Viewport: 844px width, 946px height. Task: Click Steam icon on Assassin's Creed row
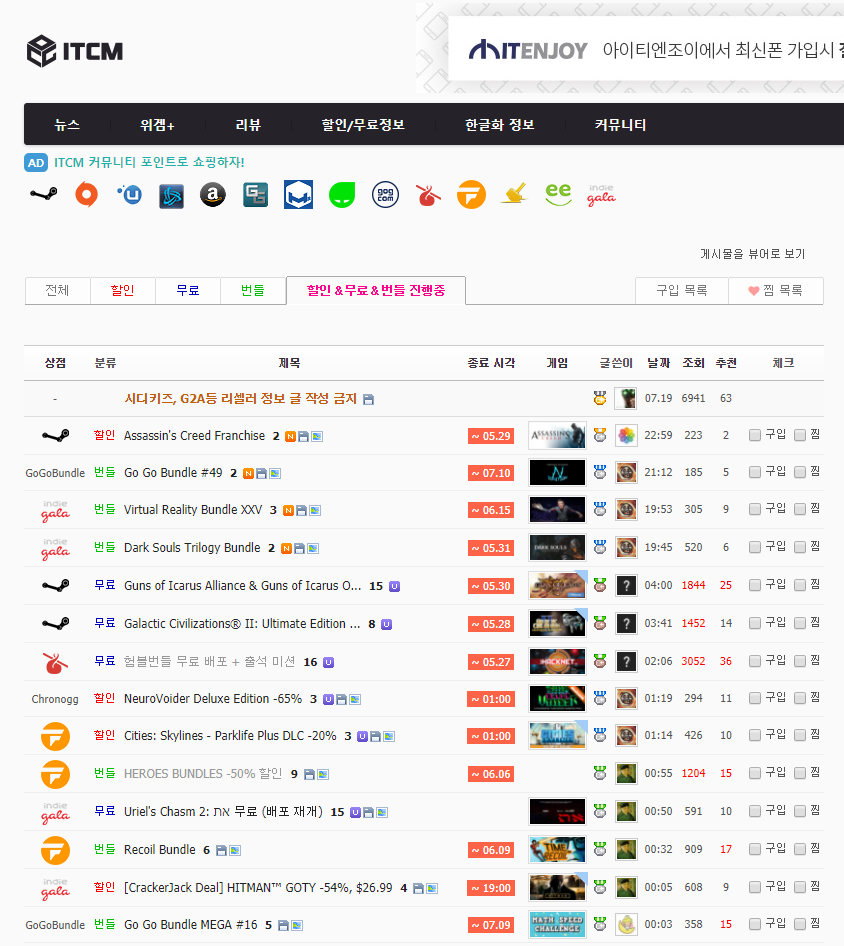point(55,436)
